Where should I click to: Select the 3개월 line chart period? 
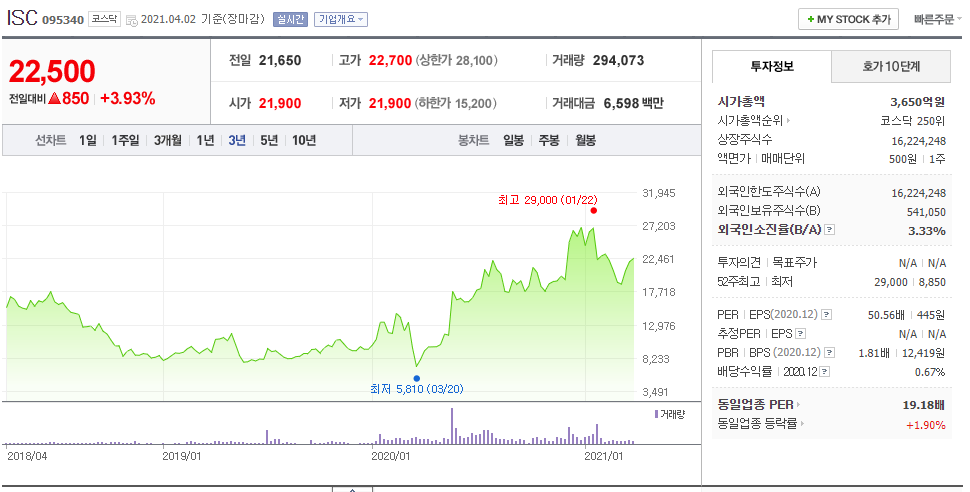168,140
